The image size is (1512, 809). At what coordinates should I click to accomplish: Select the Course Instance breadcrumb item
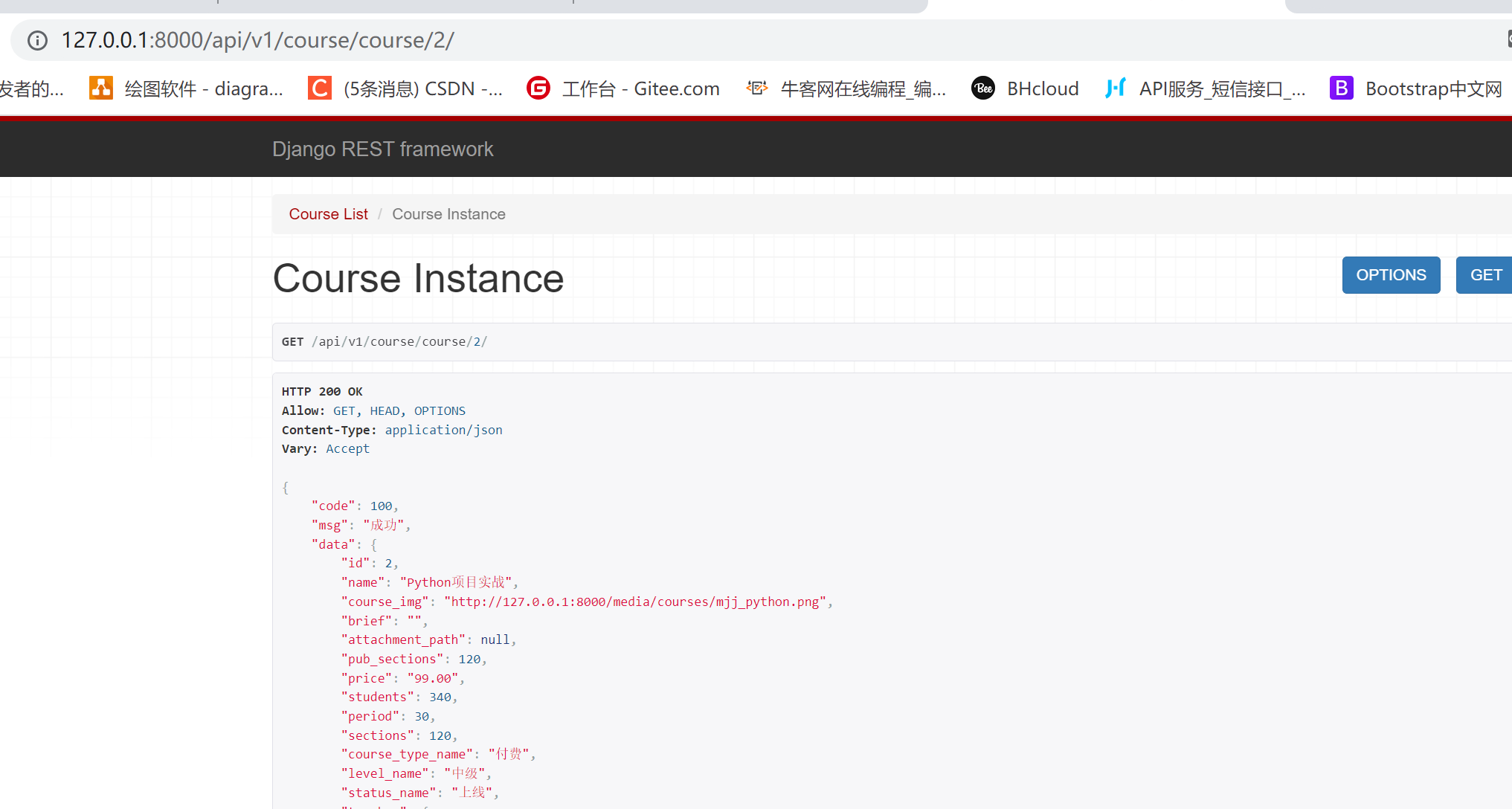[x=448, y=214]
